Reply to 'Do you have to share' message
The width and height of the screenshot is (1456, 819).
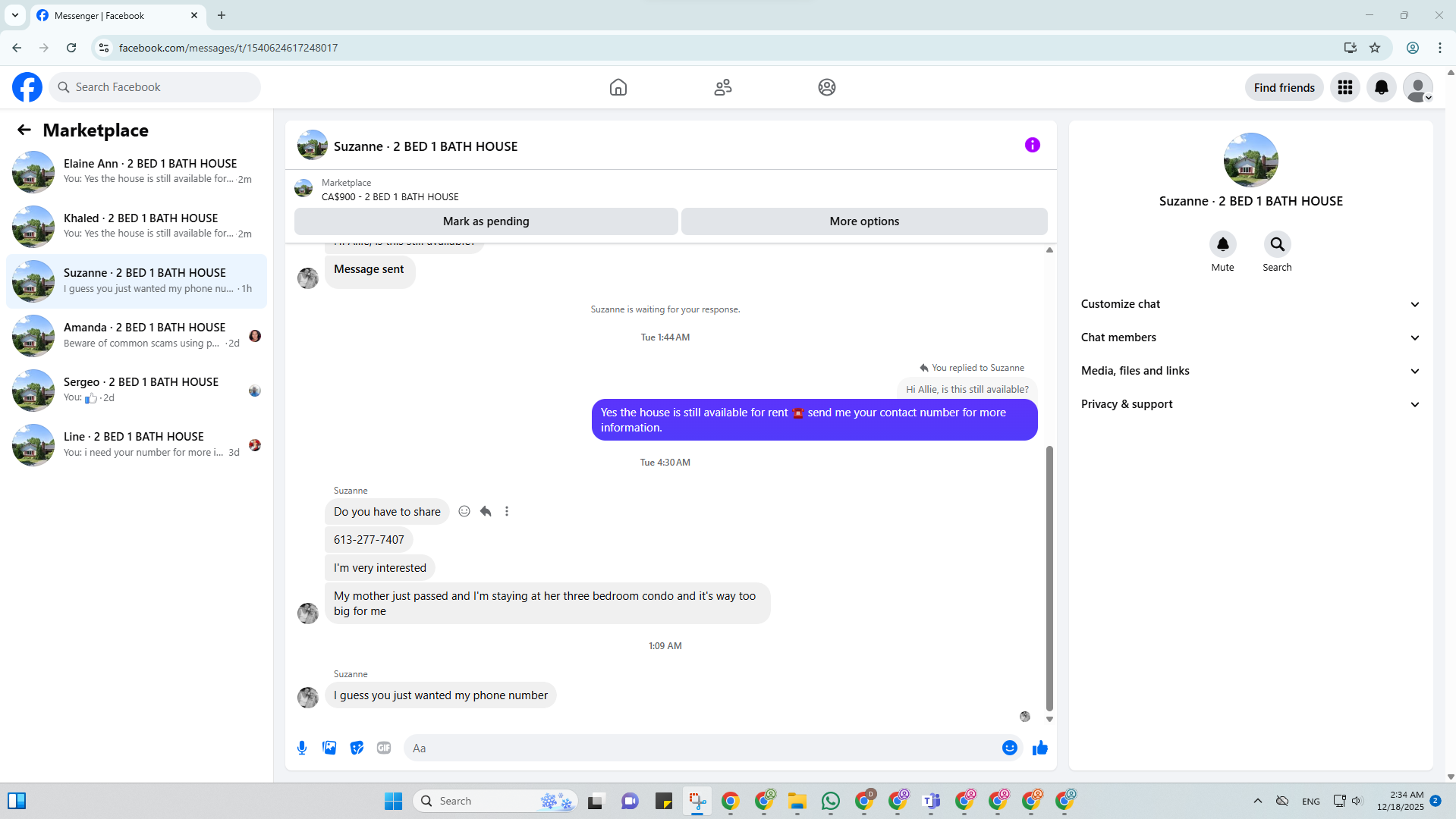tap(486, 511)
